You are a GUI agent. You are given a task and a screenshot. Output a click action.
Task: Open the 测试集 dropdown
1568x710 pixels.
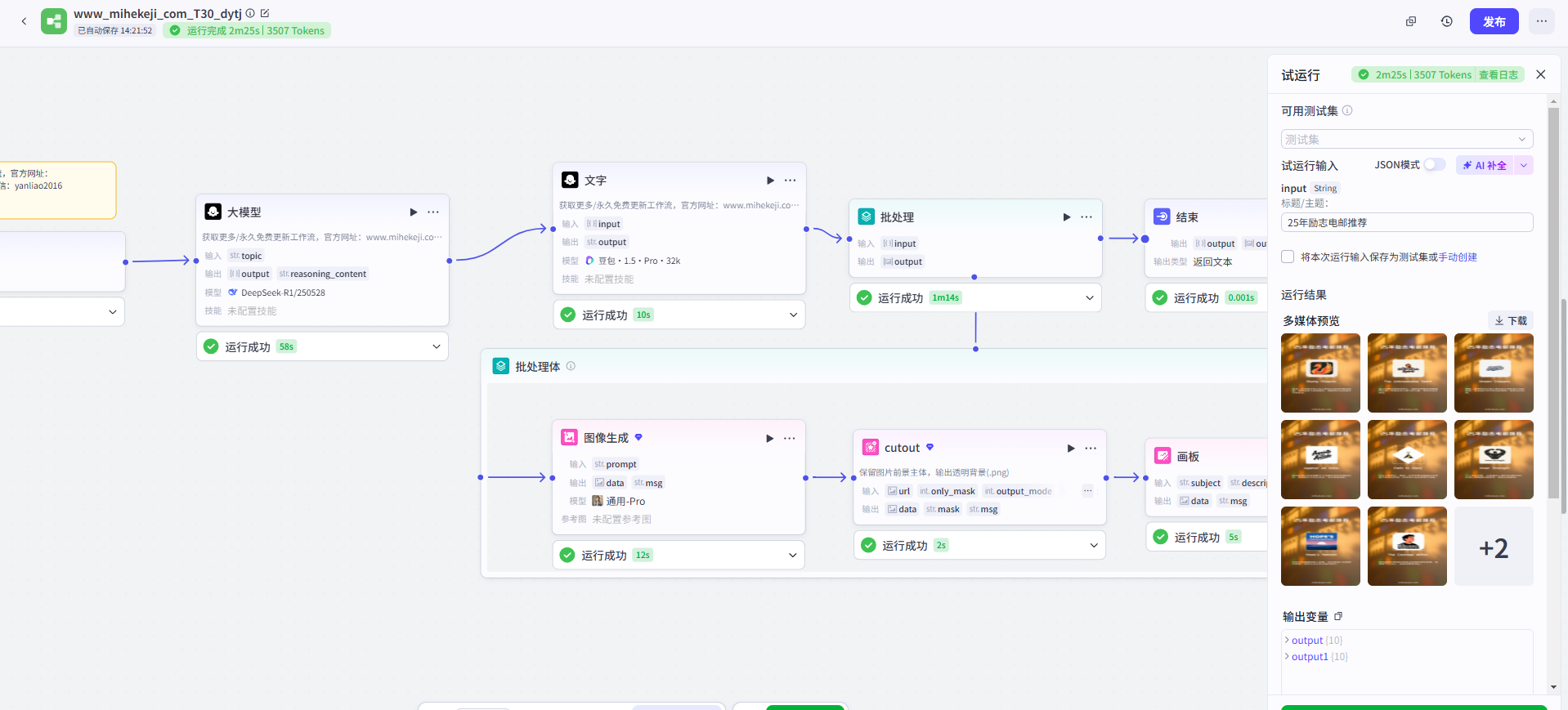pos(1406,140)
